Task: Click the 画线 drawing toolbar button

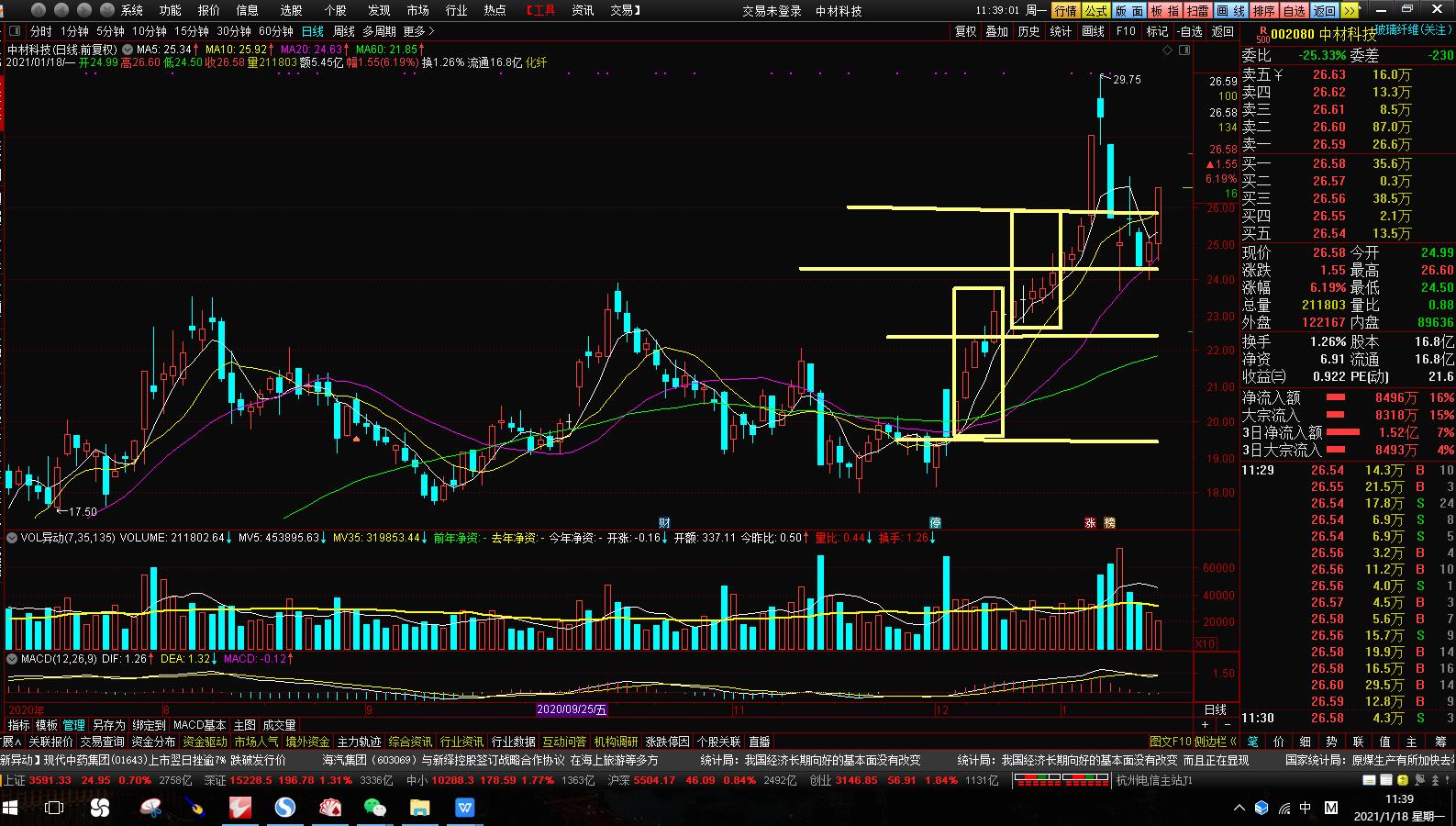Action: pyautogui.click(x=1230, y=11)
